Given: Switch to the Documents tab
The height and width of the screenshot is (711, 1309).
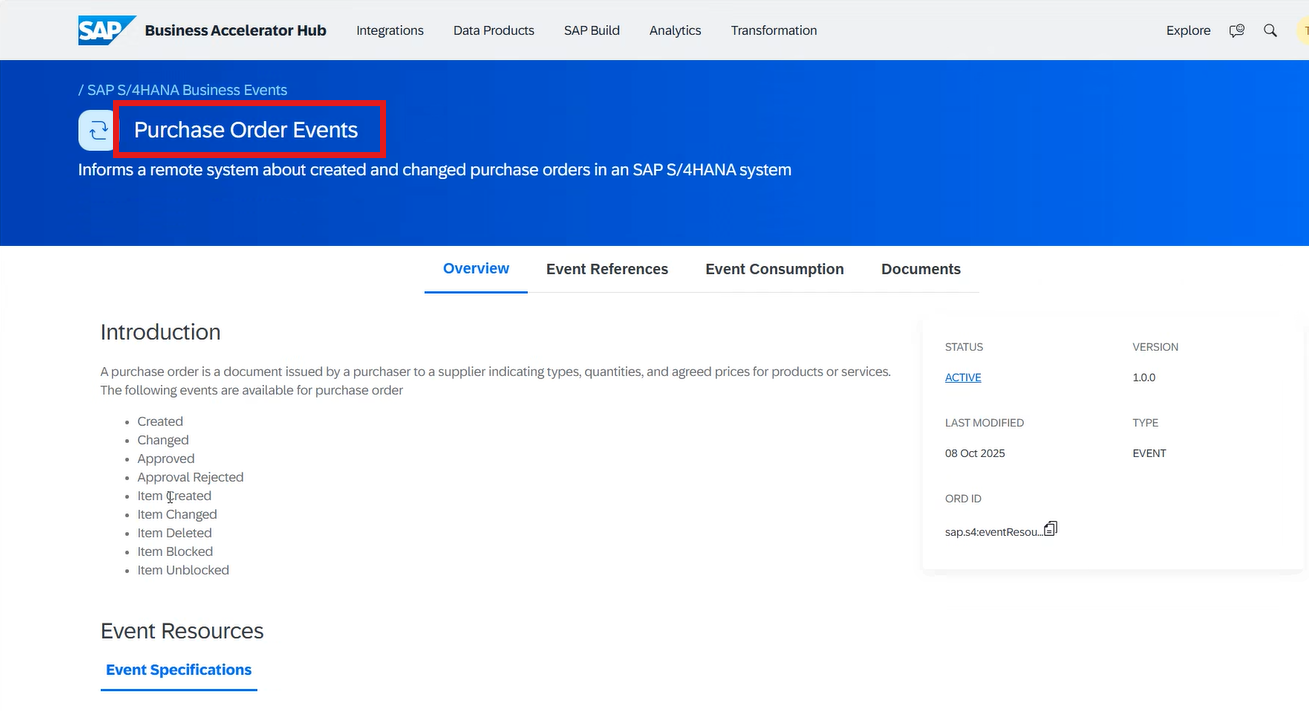Looking at the screenshot, I should pyautogui.click(x=921, y=269).
